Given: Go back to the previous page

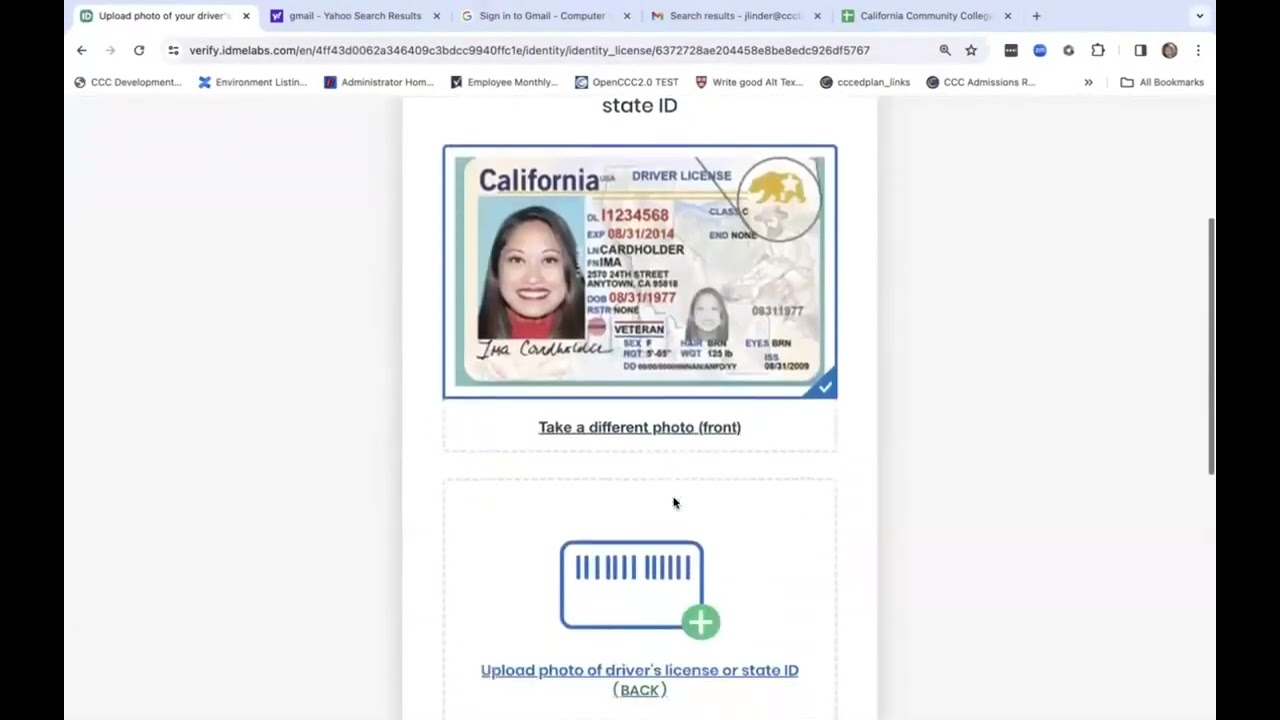Looking at the screenshot, I should coord(82,50).
